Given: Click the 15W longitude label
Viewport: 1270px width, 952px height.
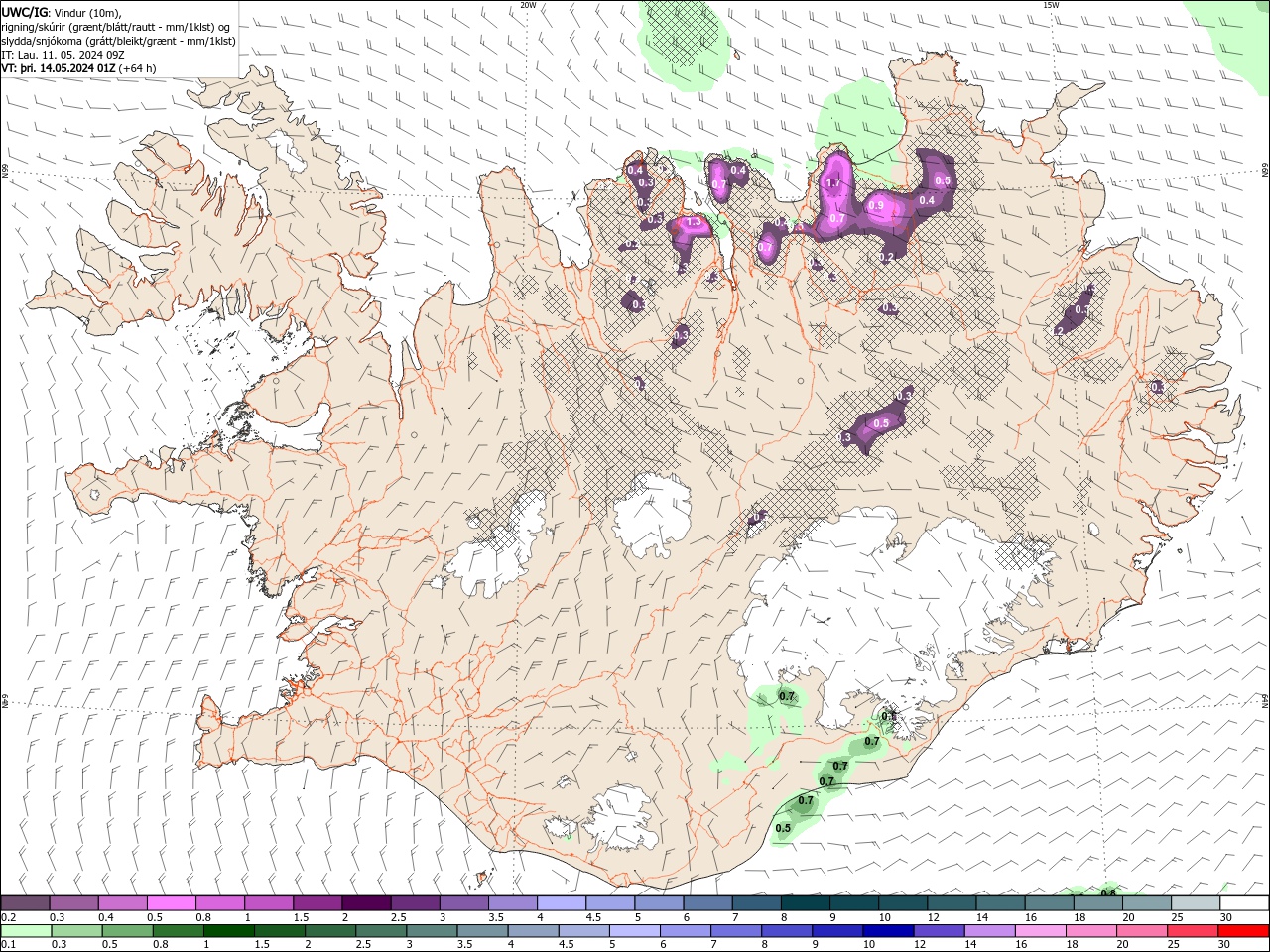Looking at the screenshot, I should [x=1050, y=5].
